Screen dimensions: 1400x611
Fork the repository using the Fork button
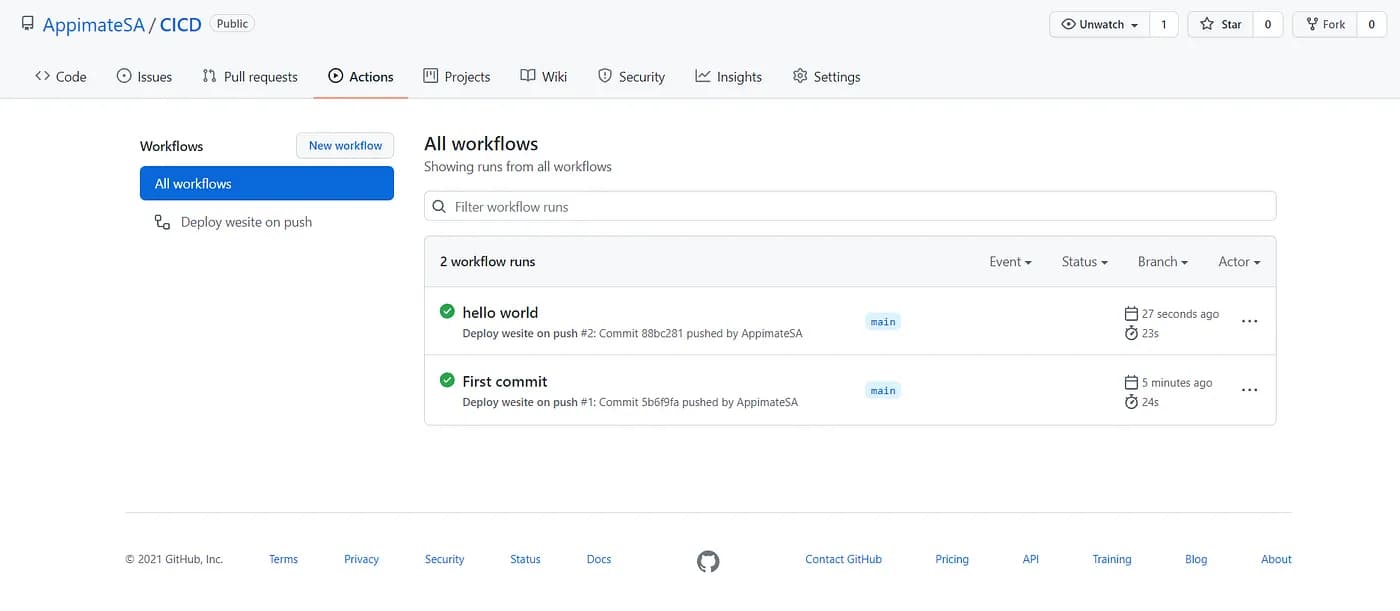point(1326,24)
